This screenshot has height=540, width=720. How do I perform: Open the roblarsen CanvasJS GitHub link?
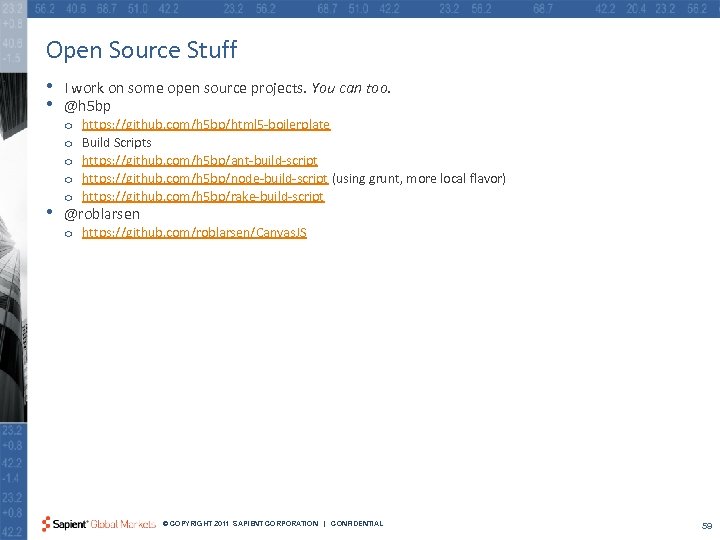click(x=194, y=232)
